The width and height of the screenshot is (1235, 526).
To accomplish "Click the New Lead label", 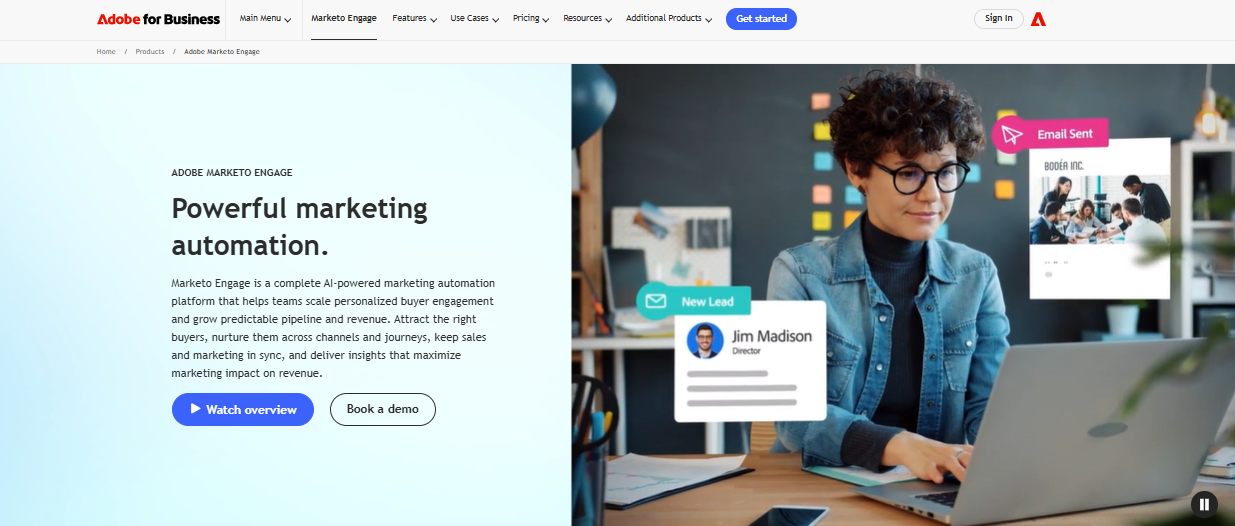I will (x=708, y=301).
